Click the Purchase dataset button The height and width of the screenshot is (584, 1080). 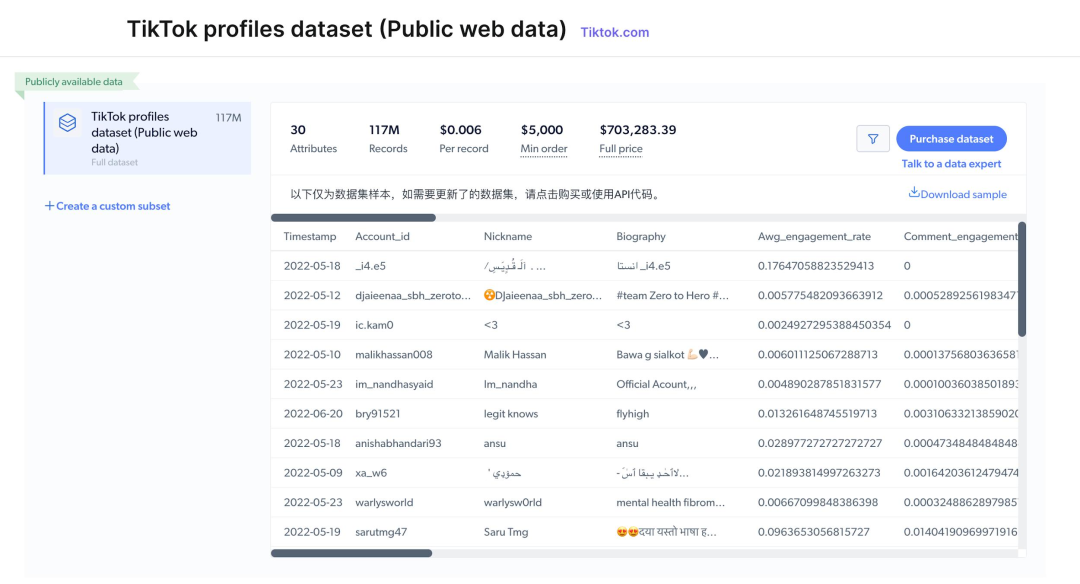click(x=950, y=138)
